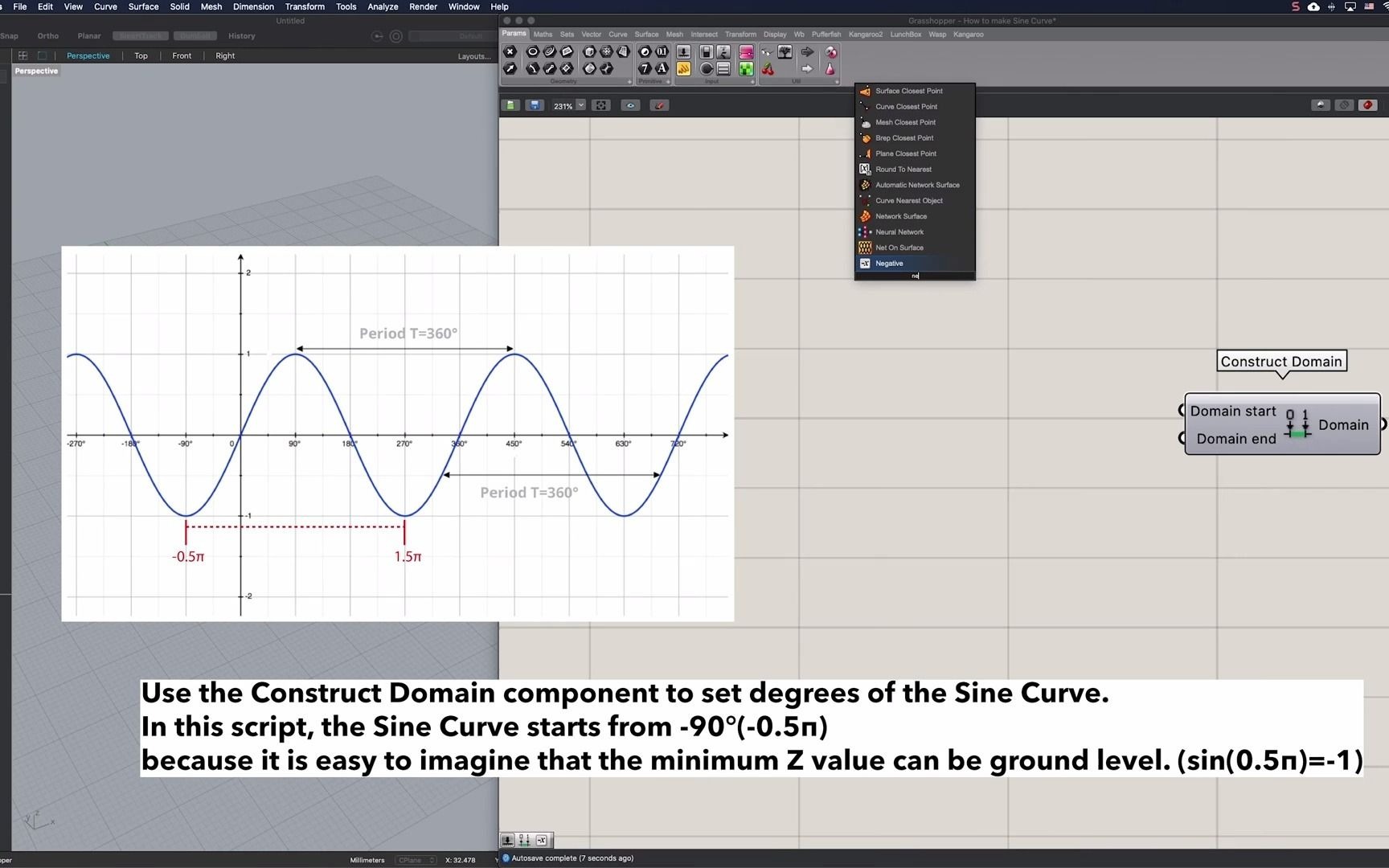Select the Panel component icon
This screenshot has width=1389, height=868.
(x=723, y=70)
